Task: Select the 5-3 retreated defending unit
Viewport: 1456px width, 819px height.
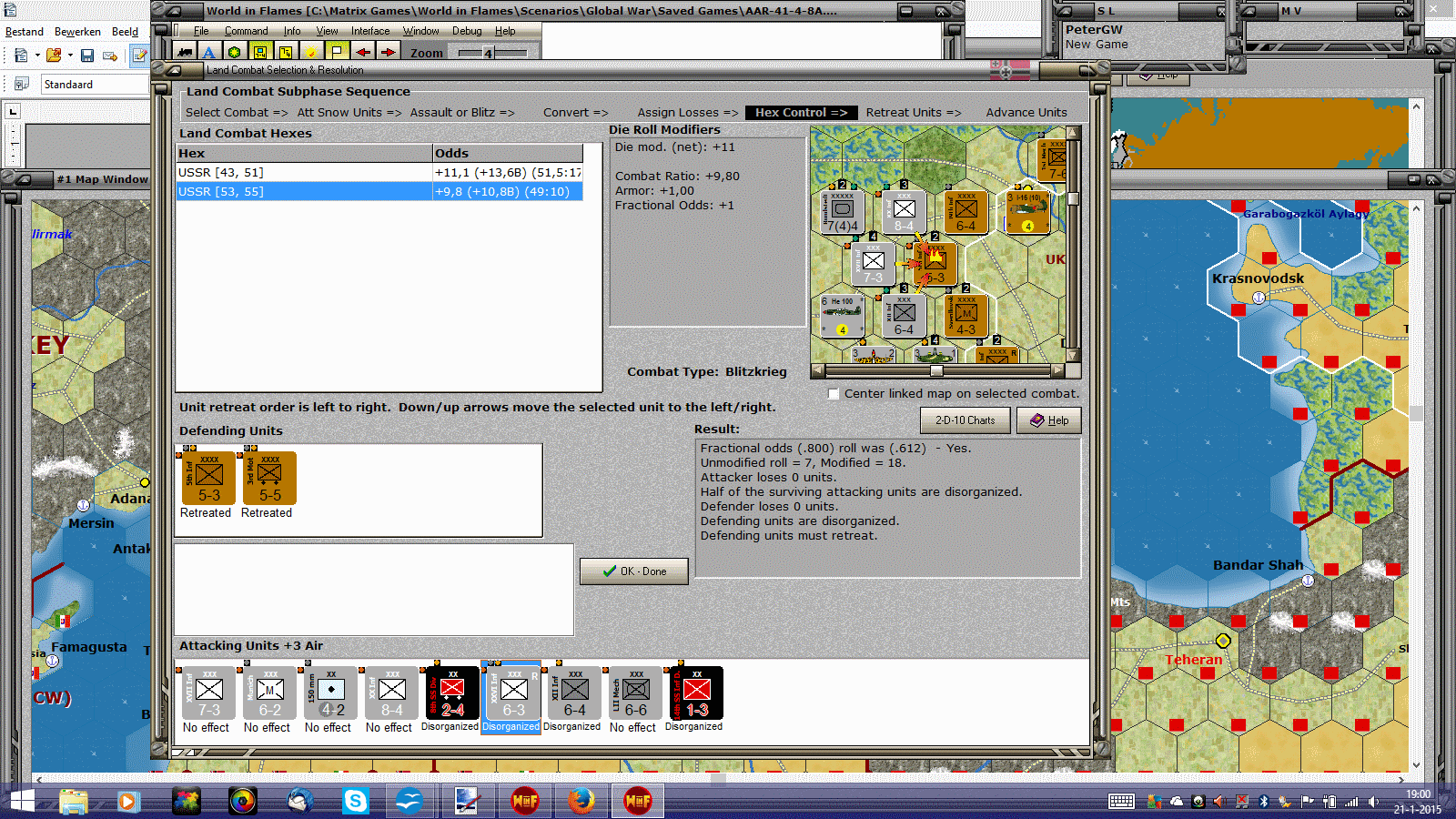Action: [x=209, y=478]
